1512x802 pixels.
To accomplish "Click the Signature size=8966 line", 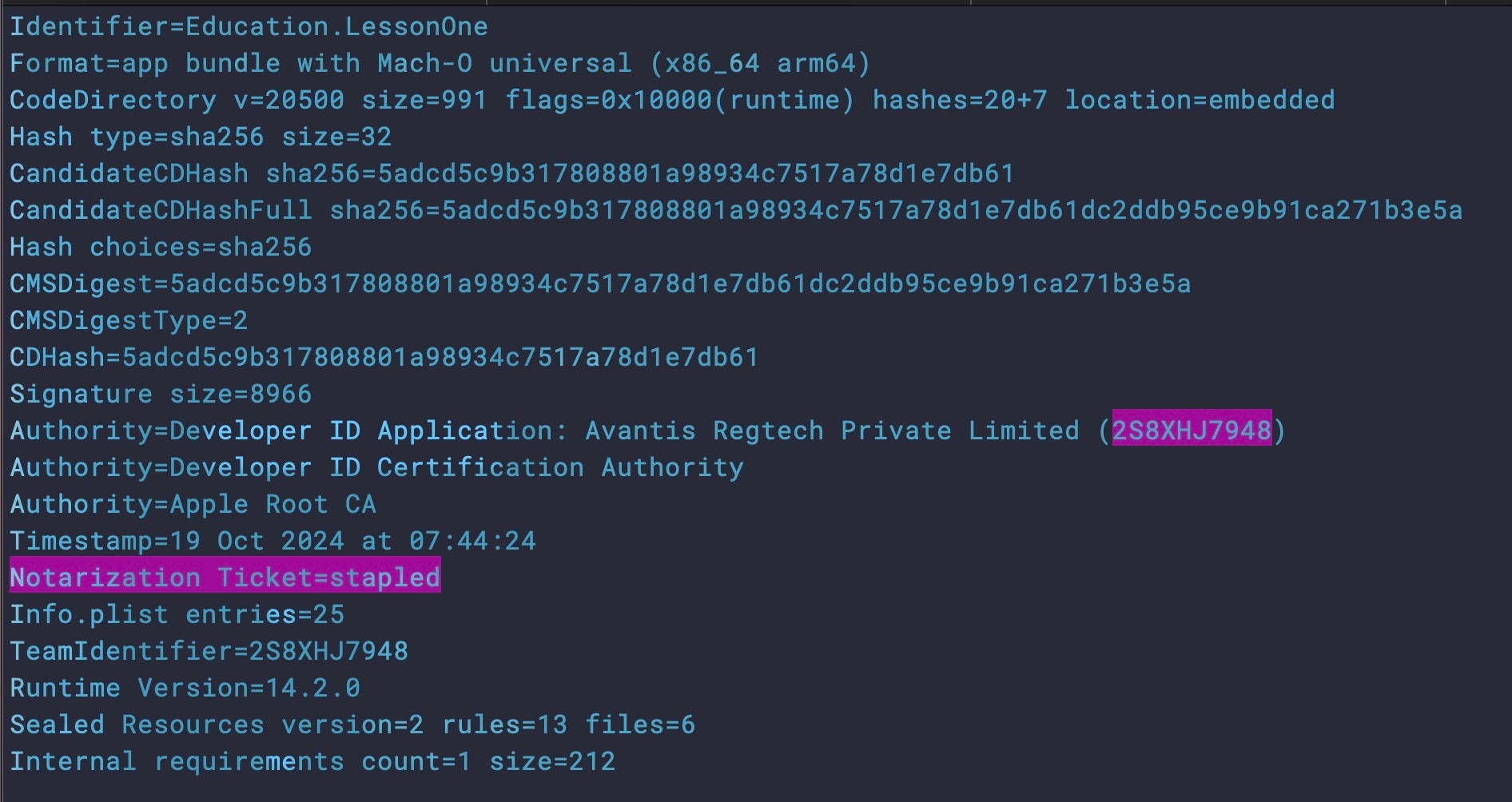I will click(x=161, y=394).
